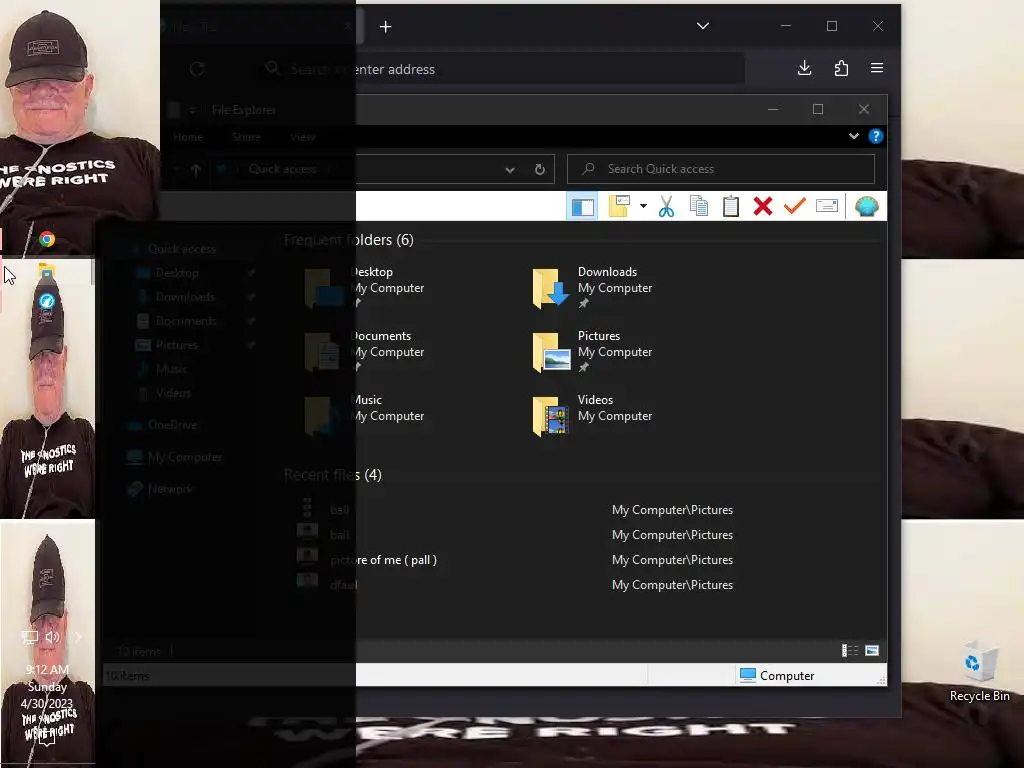Select My Computer in the navigation pane
The image size is (1024, 768).
tap(184, 457)
